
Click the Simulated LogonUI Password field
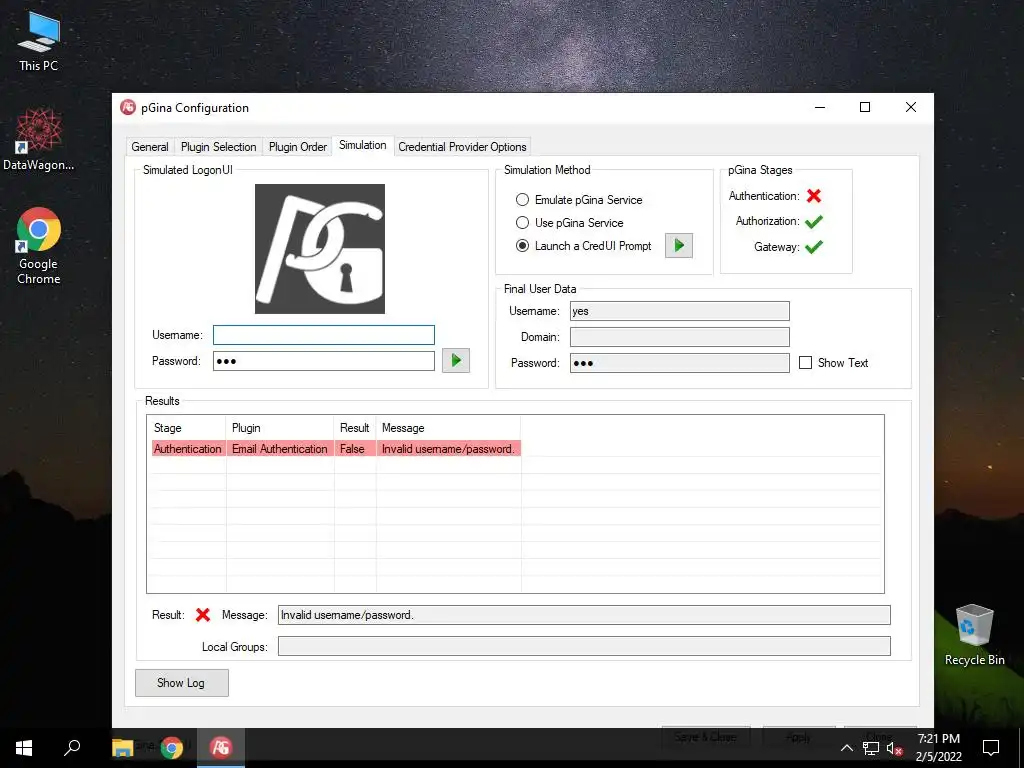click(324, 361)
